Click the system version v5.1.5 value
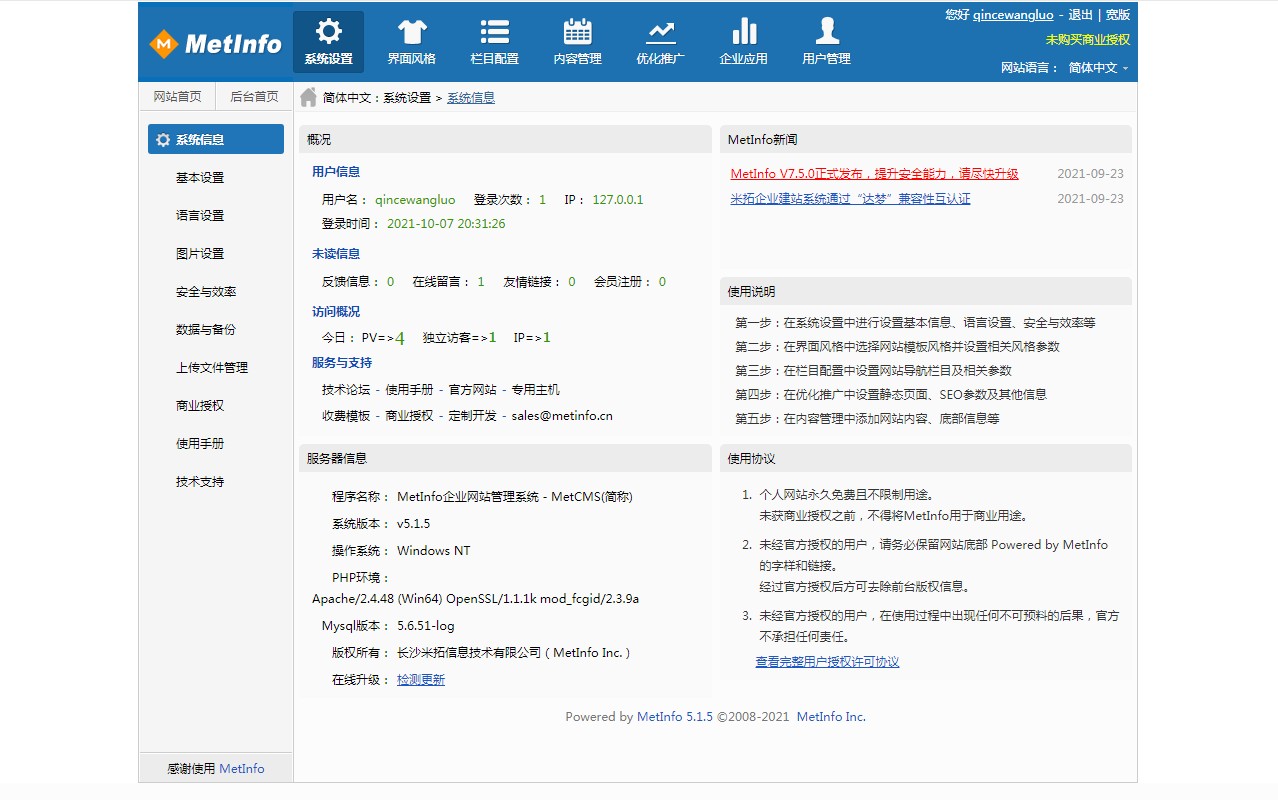The width and height of the screenshot is (1278, 800). (414, 524)
